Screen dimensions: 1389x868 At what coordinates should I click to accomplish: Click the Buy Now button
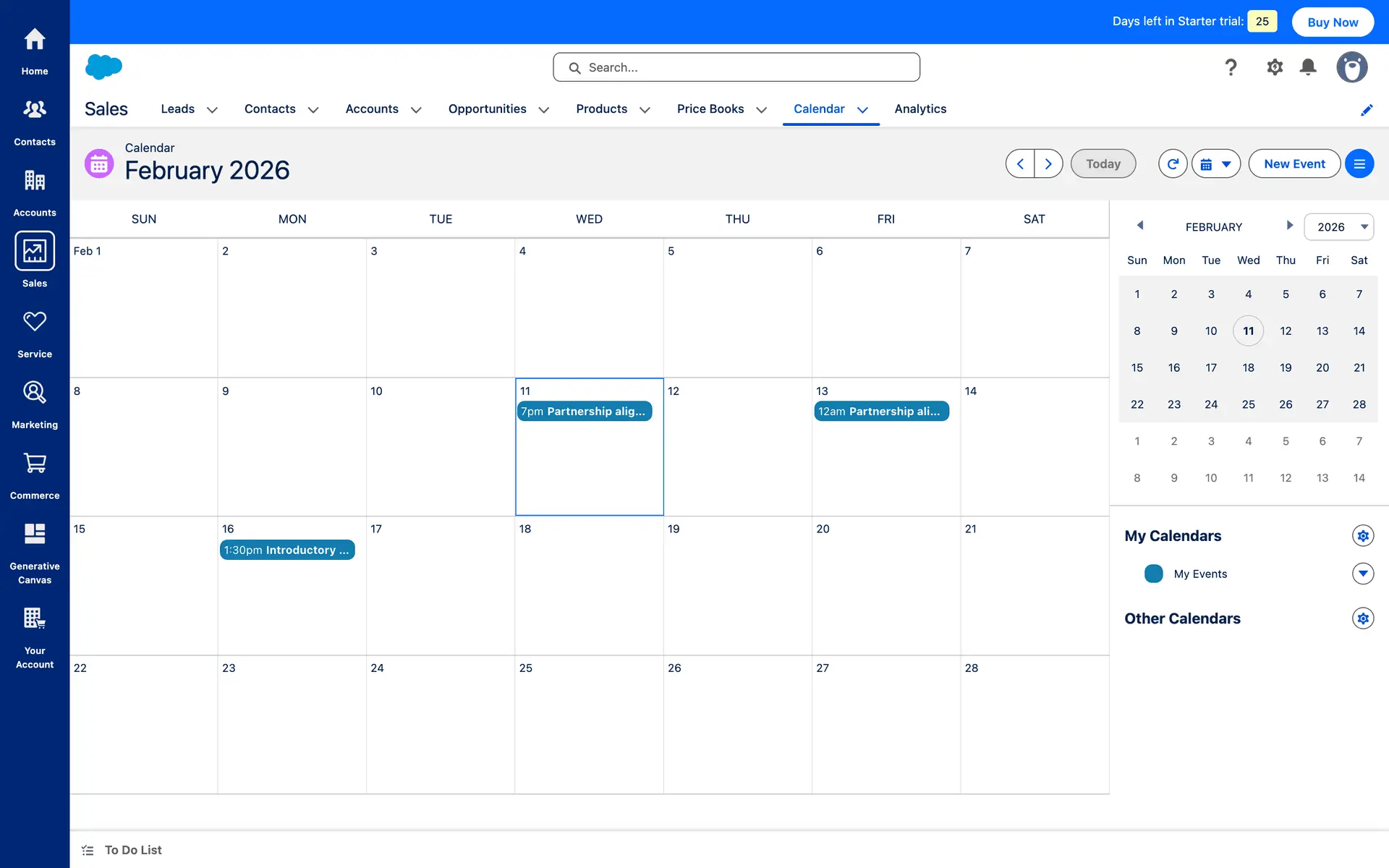tap(1333, 22)
